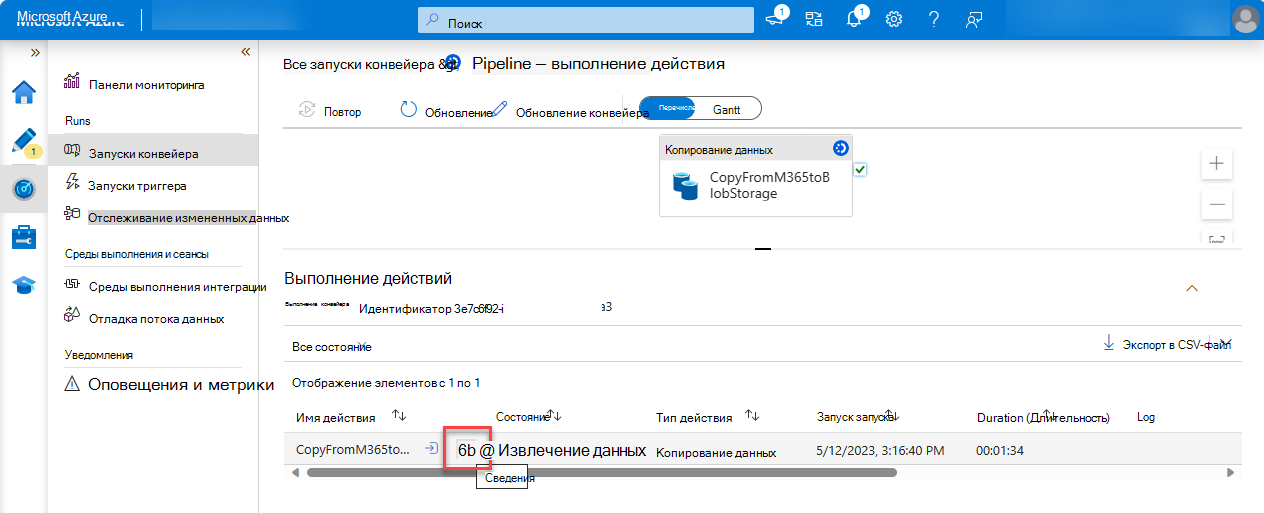The image size is (1264, 513).
Task: Open Learning center graduation cap icon
Action: (x=24, y=285)
